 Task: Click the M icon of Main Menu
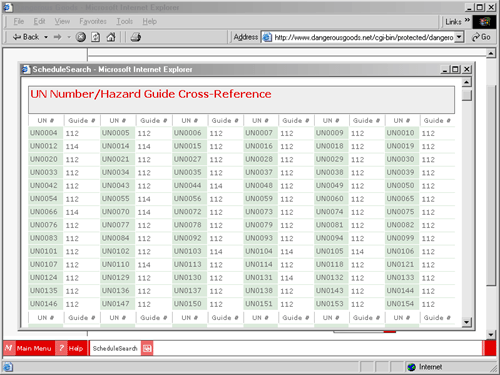click(9, 348)
